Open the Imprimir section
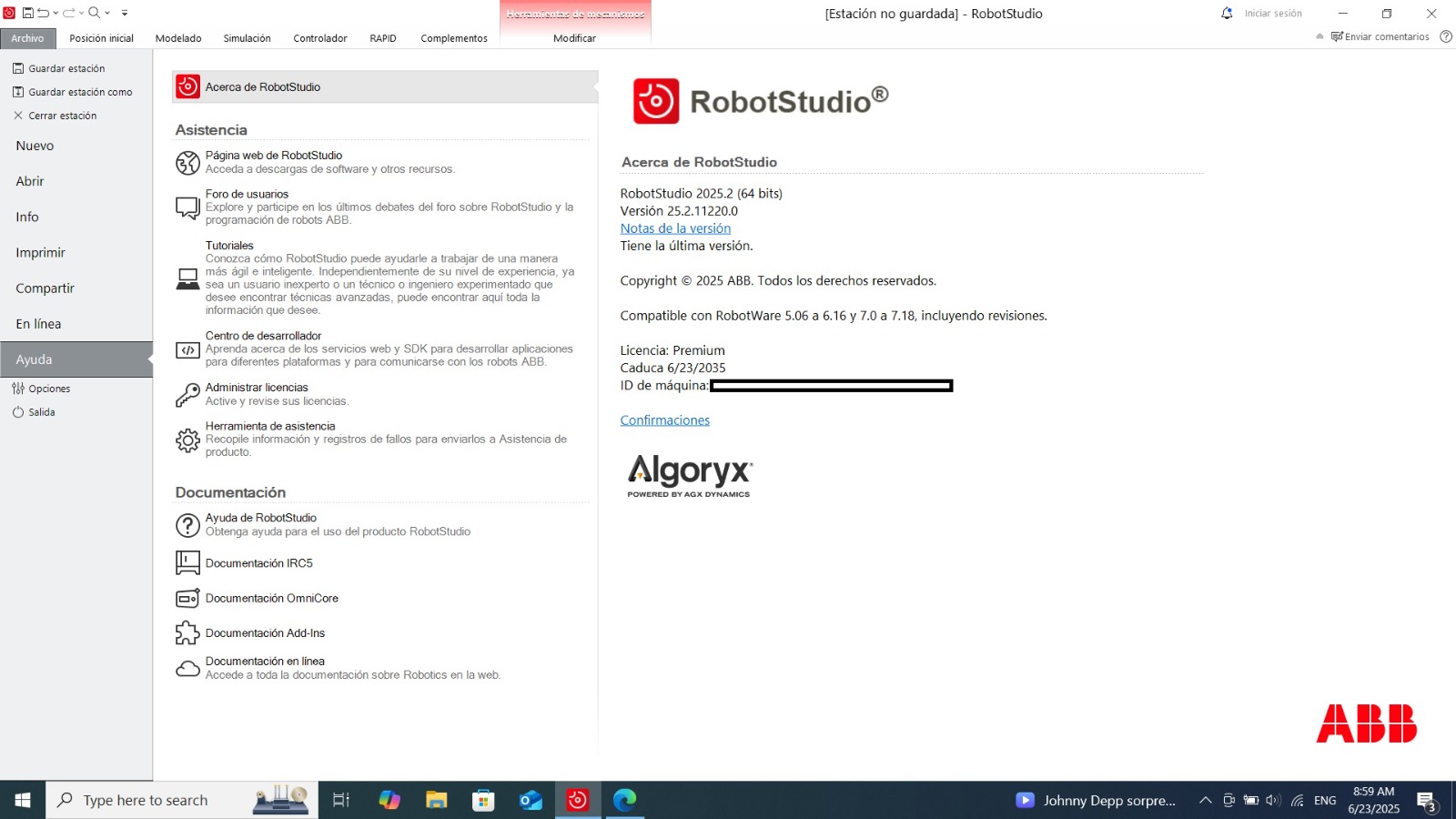Image resolution: width=1456 pixels, height=819 pixels. (x=40, y=252)
